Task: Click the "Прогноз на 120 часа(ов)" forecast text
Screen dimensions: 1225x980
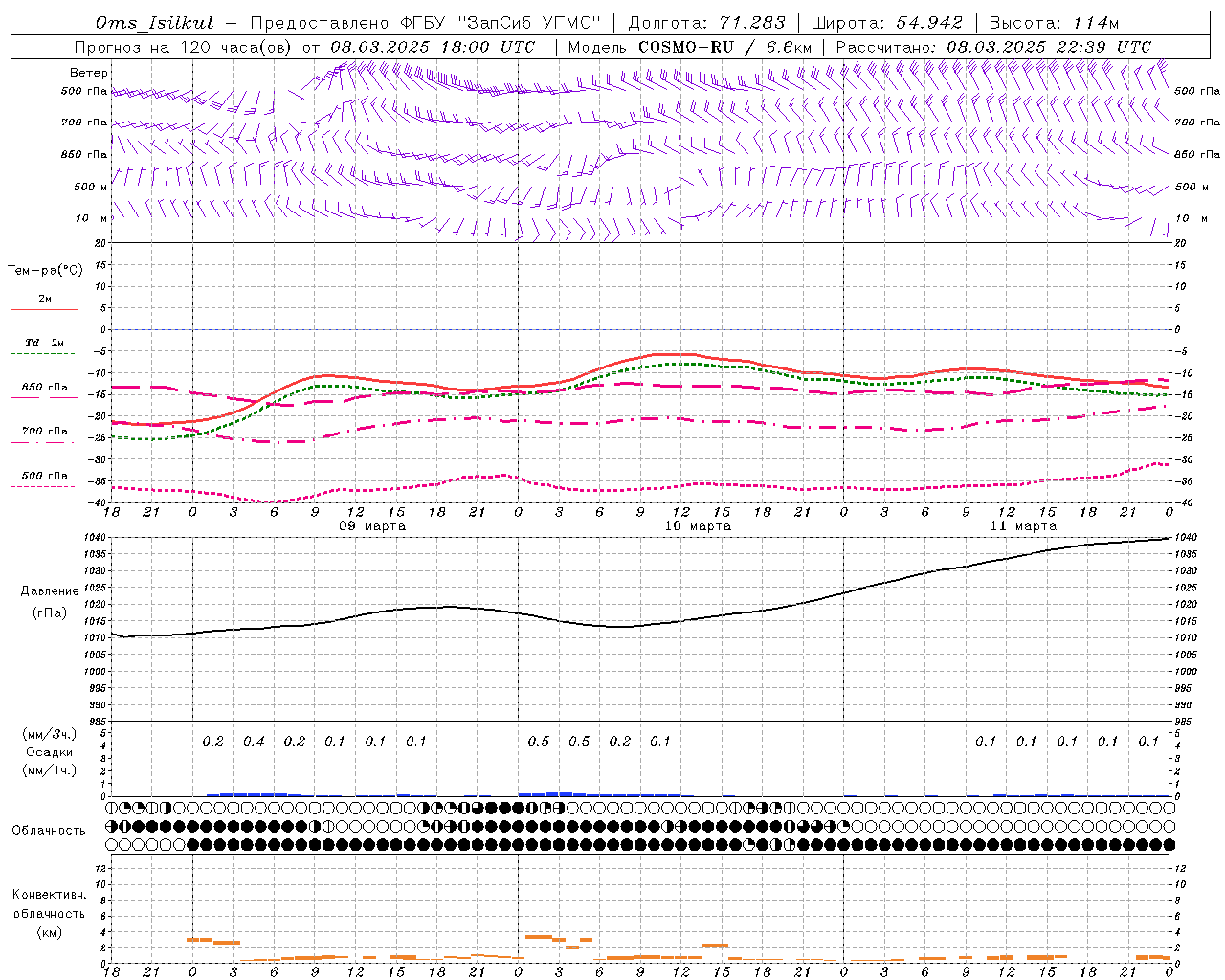Action: (185, 47)
